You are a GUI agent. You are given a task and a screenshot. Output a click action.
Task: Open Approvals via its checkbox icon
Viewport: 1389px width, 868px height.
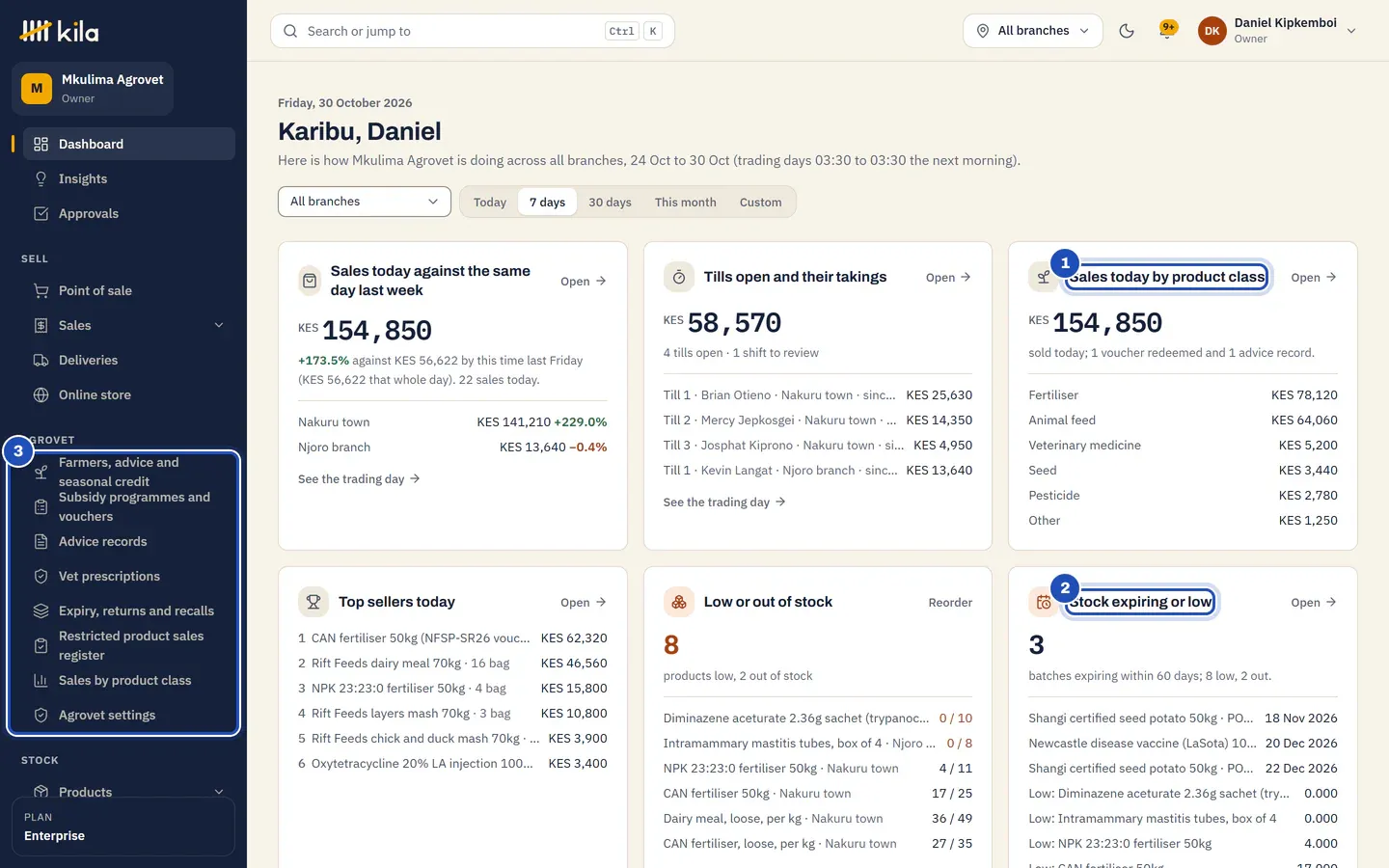click(x=41, y=213)
